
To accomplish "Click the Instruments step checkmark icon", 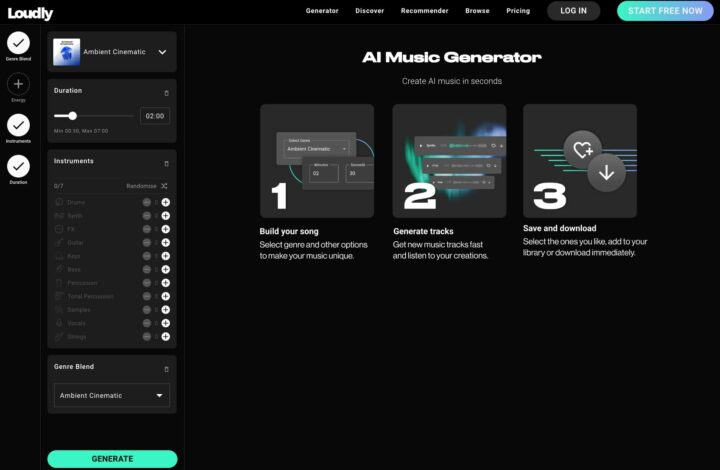I will (x=18, y=125).
